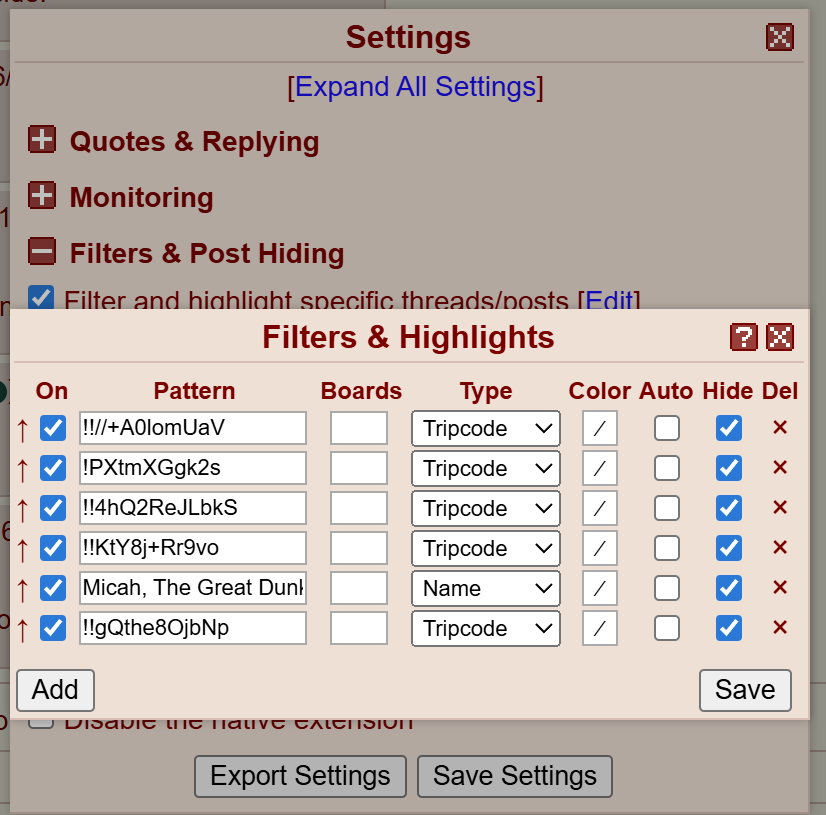Add a new filter row
This screenshot has width=826, height=815.
point(55,690)
